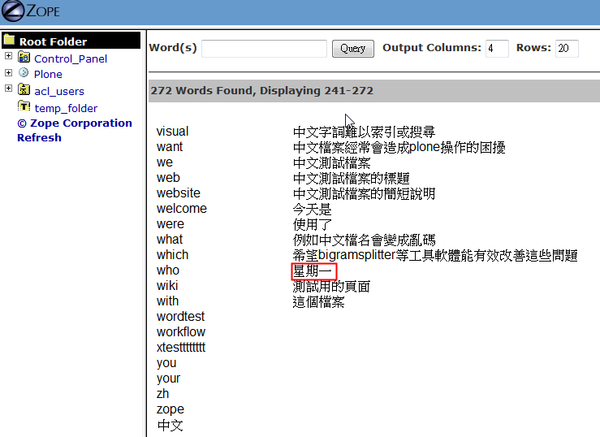
Task: Click the Control_Panel icon
Action: tap(24, 57)
